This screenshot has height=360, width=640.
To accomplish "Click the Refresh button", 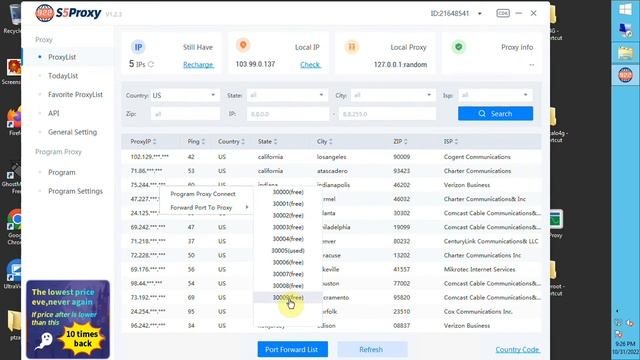I will 371,349.
